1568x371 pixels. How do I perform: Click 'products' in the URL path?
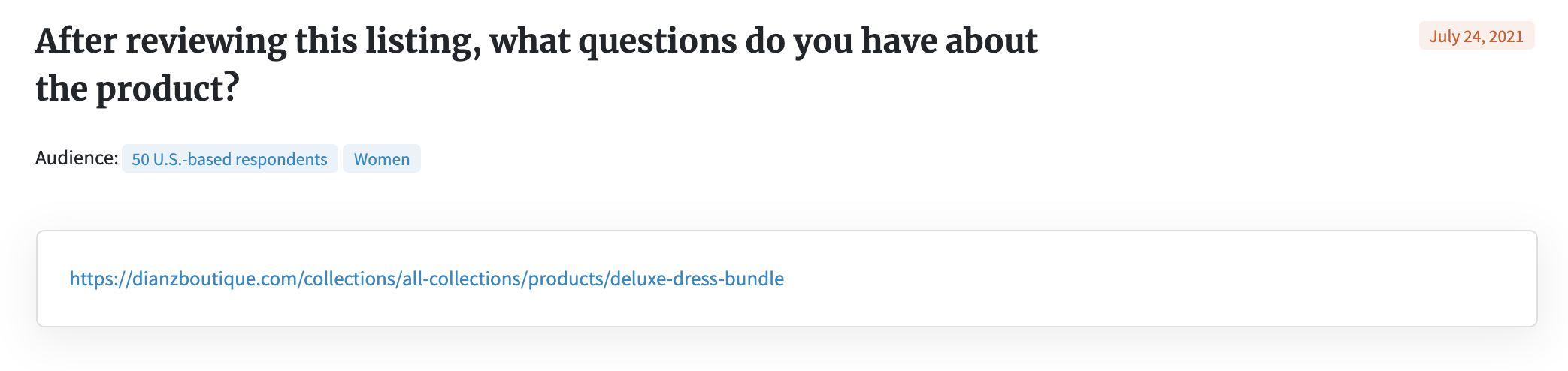(x=566, y=279)
